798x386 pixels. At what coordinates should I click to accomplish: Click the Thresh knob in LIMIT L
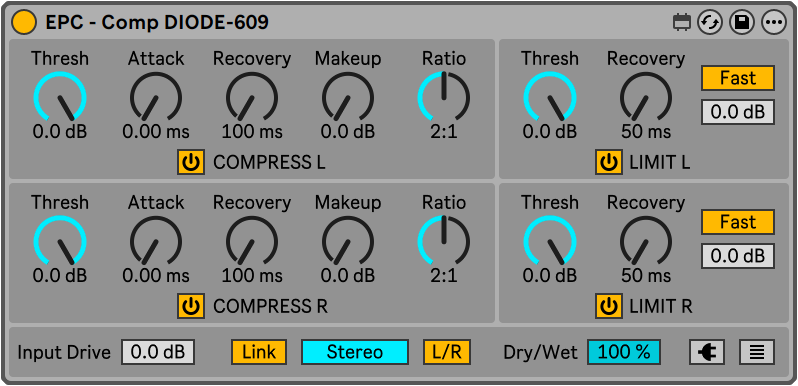pyautogui.click(x=550, y=97)
